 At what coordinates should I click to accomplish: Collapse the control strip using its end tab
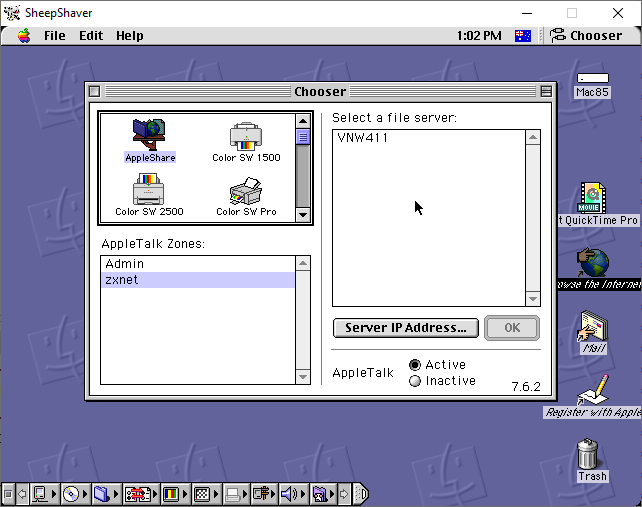click(361, 494)
